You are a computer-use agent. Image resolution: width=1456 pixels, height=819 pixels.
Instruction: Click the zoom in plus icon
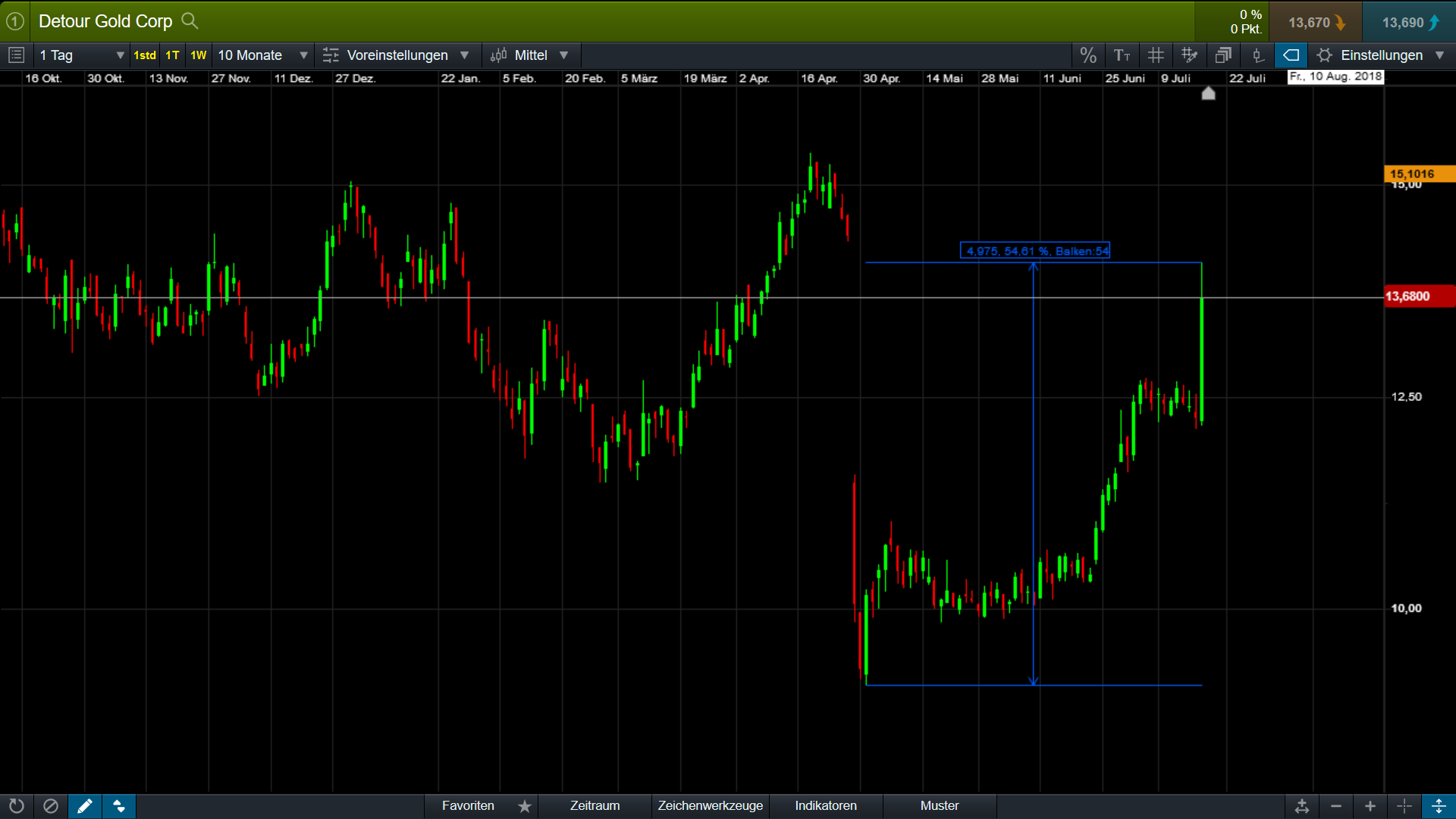(x=1370, y=806)
